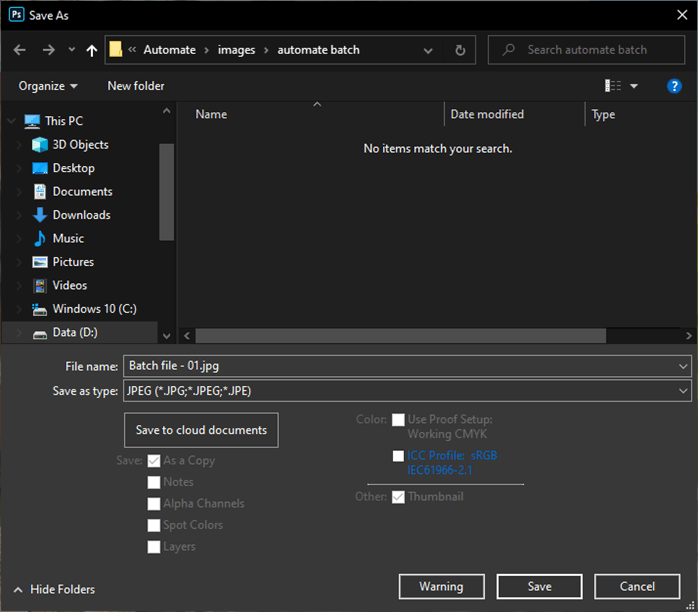Click New folder in the toolbar
Image resolution: width=698 pixels, height=612 pixels.
point(136,86)
